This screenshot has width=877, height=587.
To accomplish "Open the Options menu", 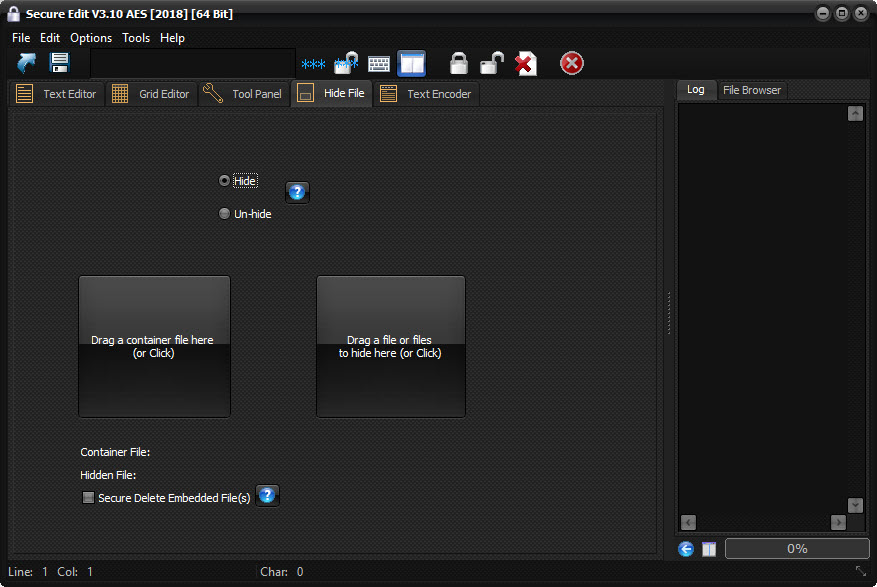I will [x=91, y=38].
